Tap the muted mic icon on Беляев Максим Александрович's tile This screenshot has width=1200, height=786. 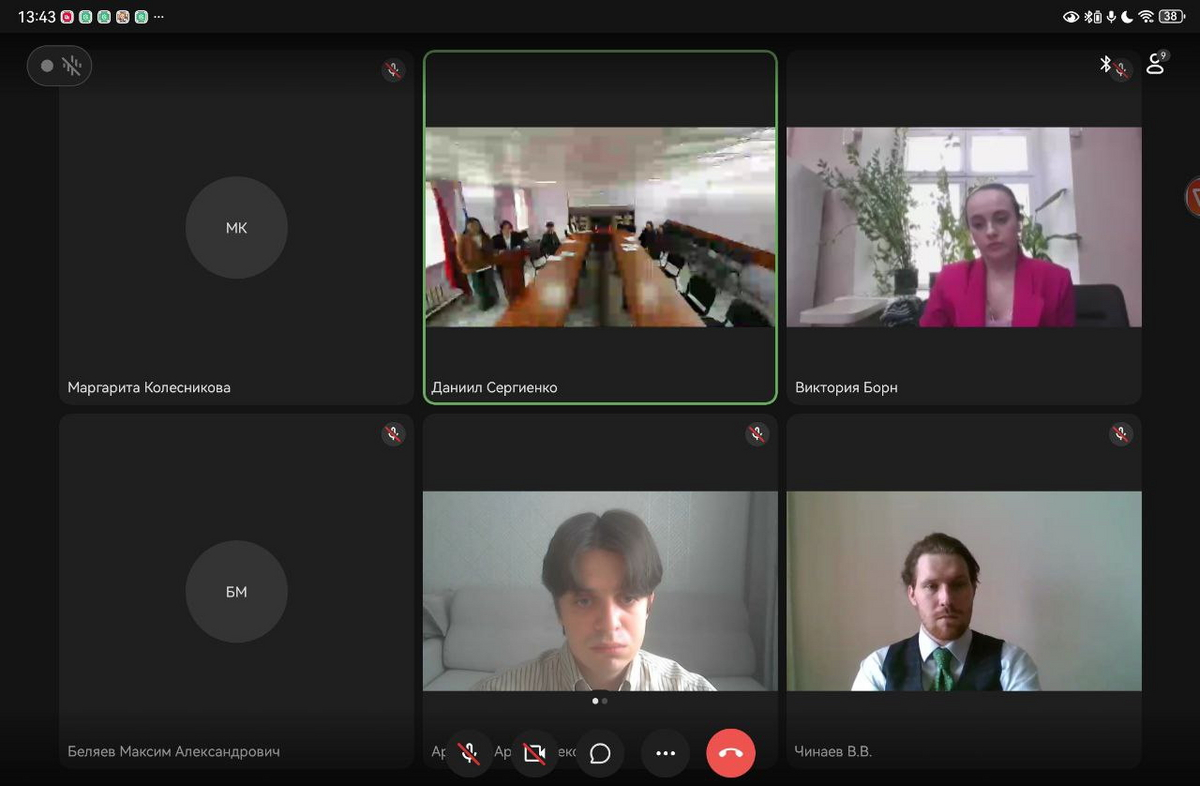(x=393, y=434)
